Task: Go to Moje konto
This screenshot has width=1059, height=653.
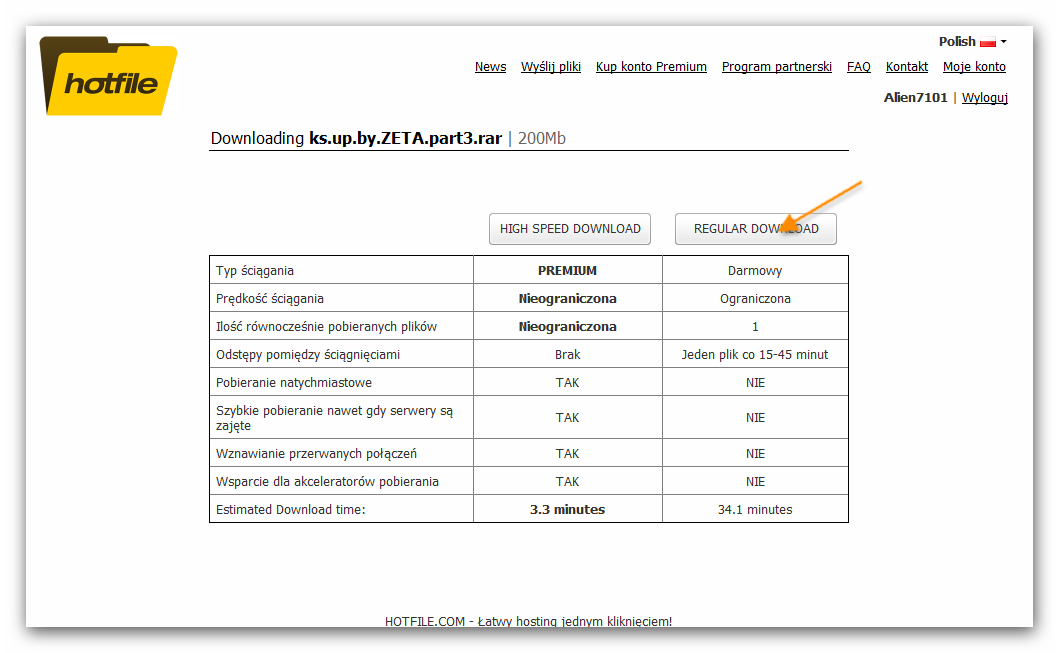Action: point(974,67)
